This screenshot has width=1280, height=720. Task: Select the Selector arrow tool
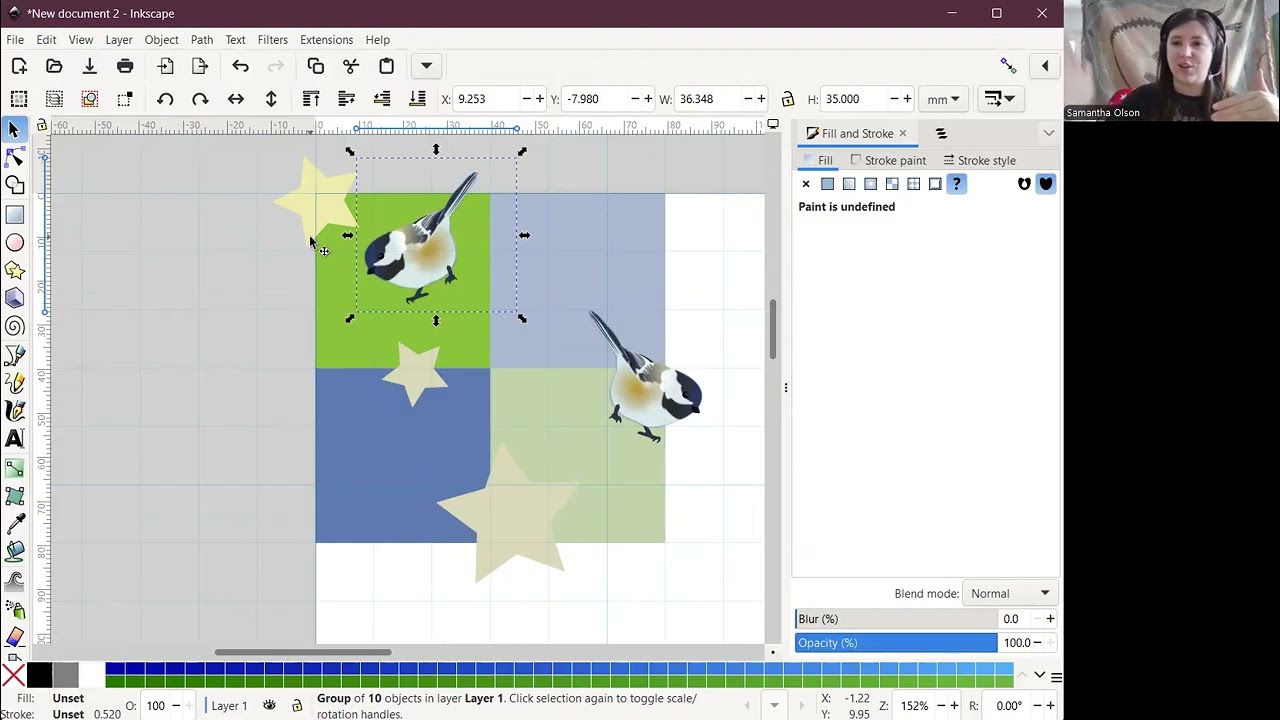click(x=14, y=130)
